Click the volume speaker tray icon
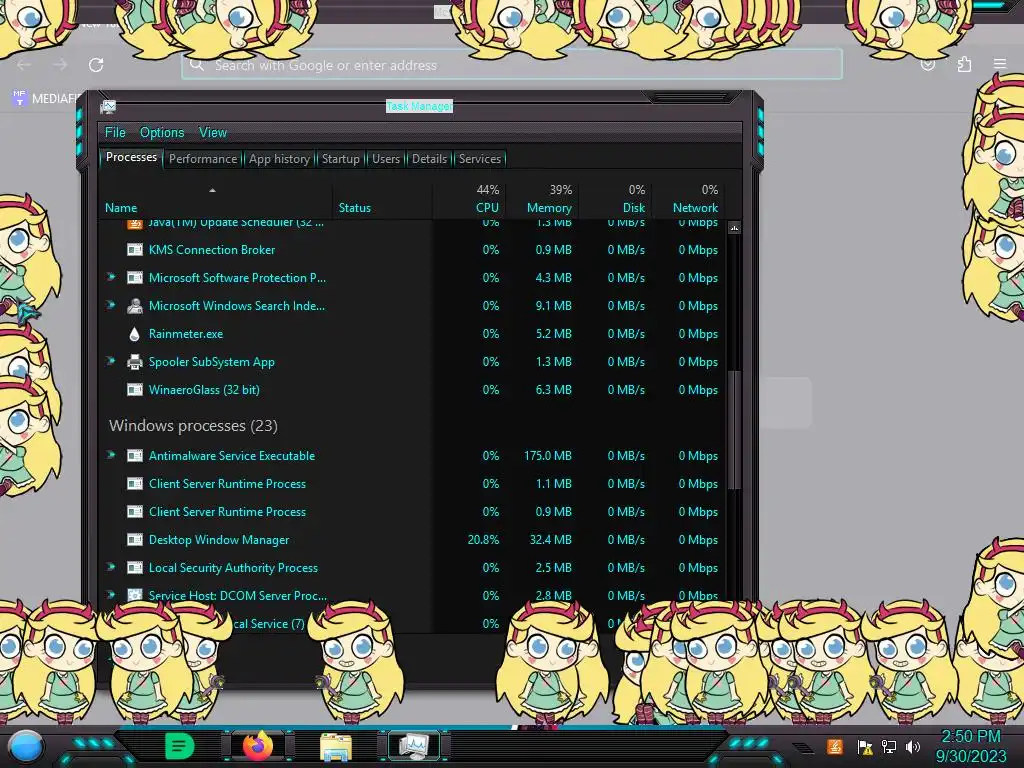1024x768 pixels. tap(913, 746)
